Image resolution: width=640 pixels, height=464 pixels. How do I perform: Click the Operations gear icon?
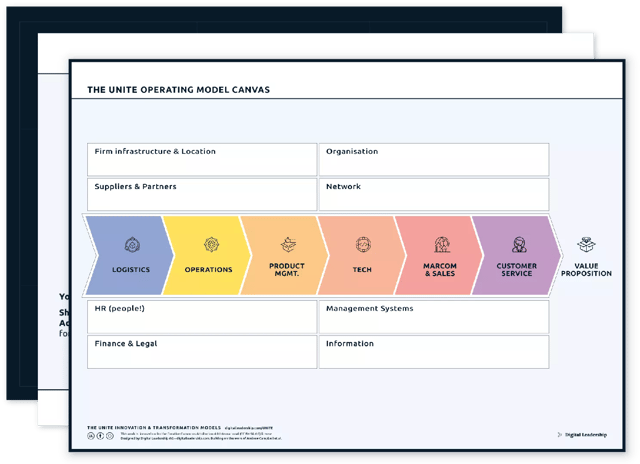point(211,244)
